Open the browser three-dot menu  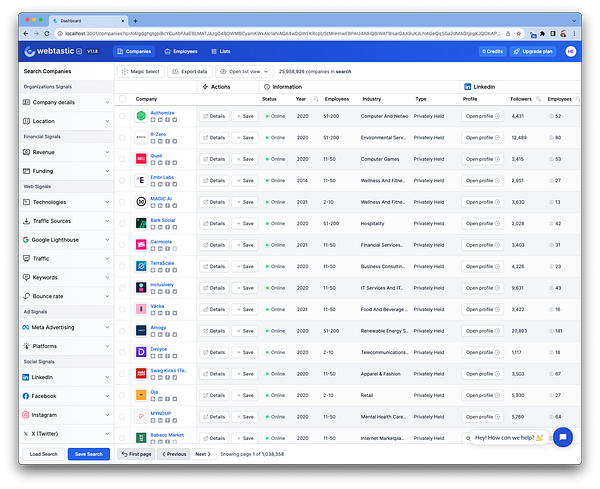tap(574, 34)
